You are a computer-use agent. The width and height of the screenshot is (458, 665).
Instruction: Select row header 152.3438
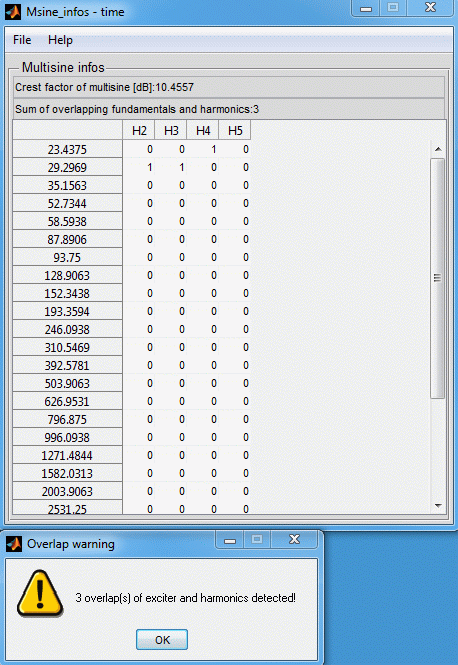67,293
